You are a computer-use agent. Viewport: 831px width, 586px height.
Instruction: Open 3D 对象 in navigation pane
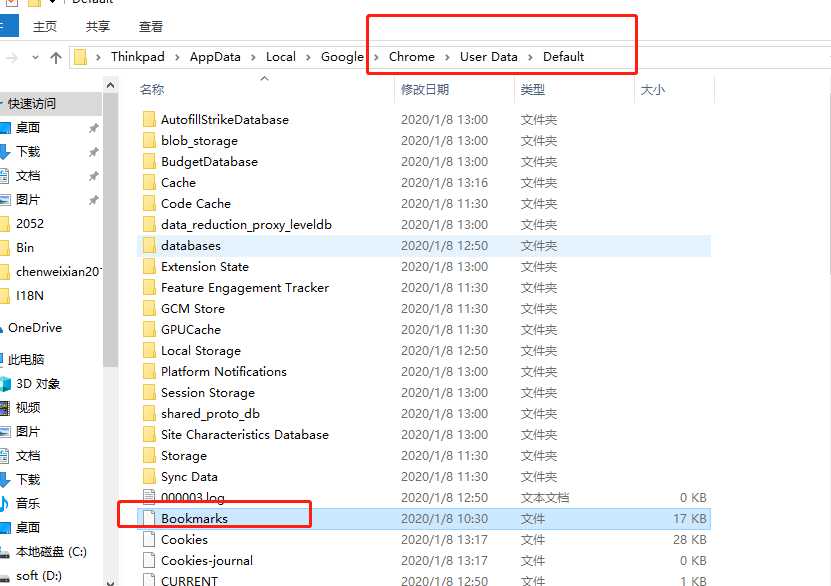(38, 384)
